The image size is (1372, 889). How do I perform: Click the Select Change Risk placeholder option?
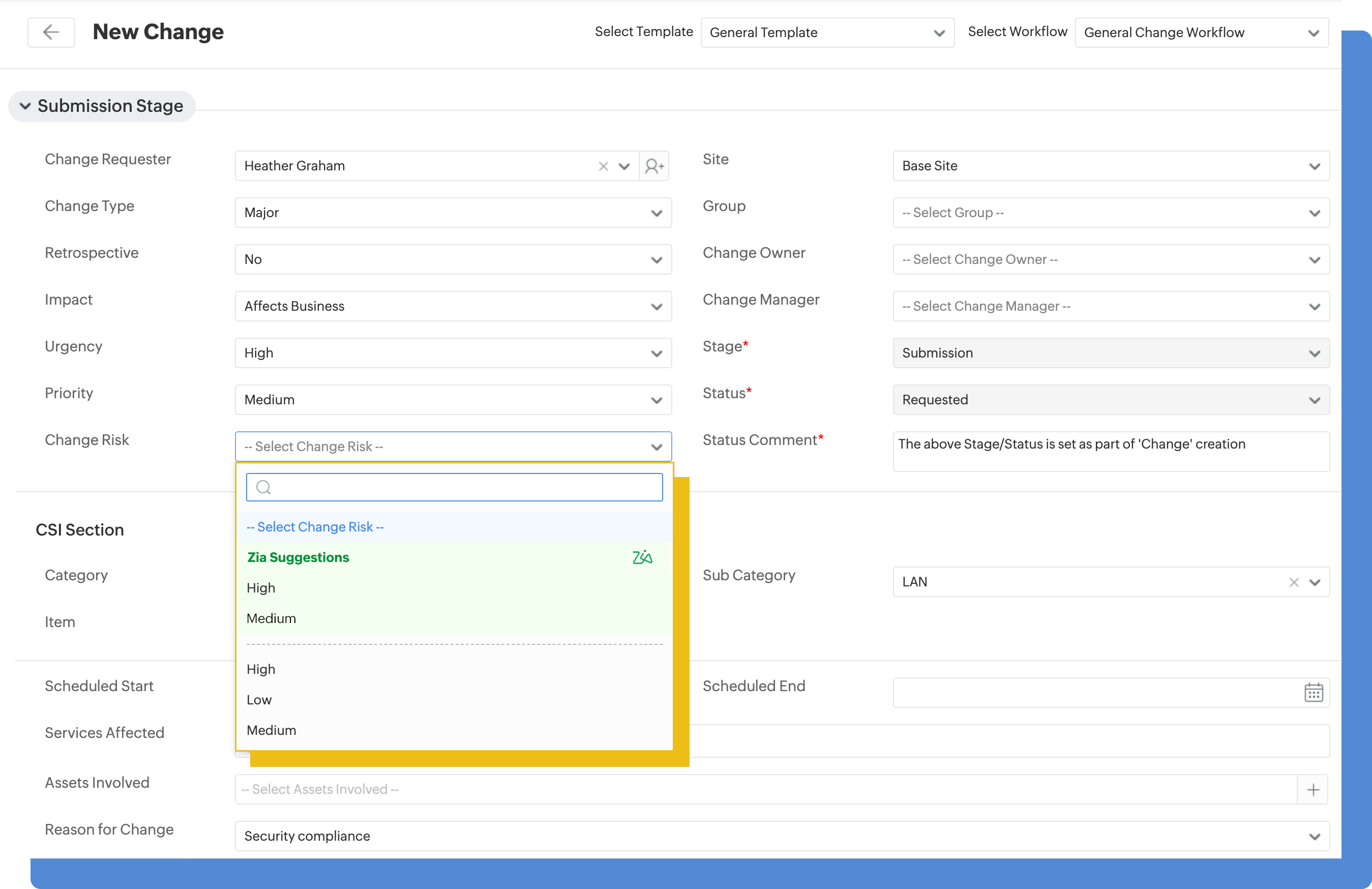pyautogui.click(x=315, y=527)
